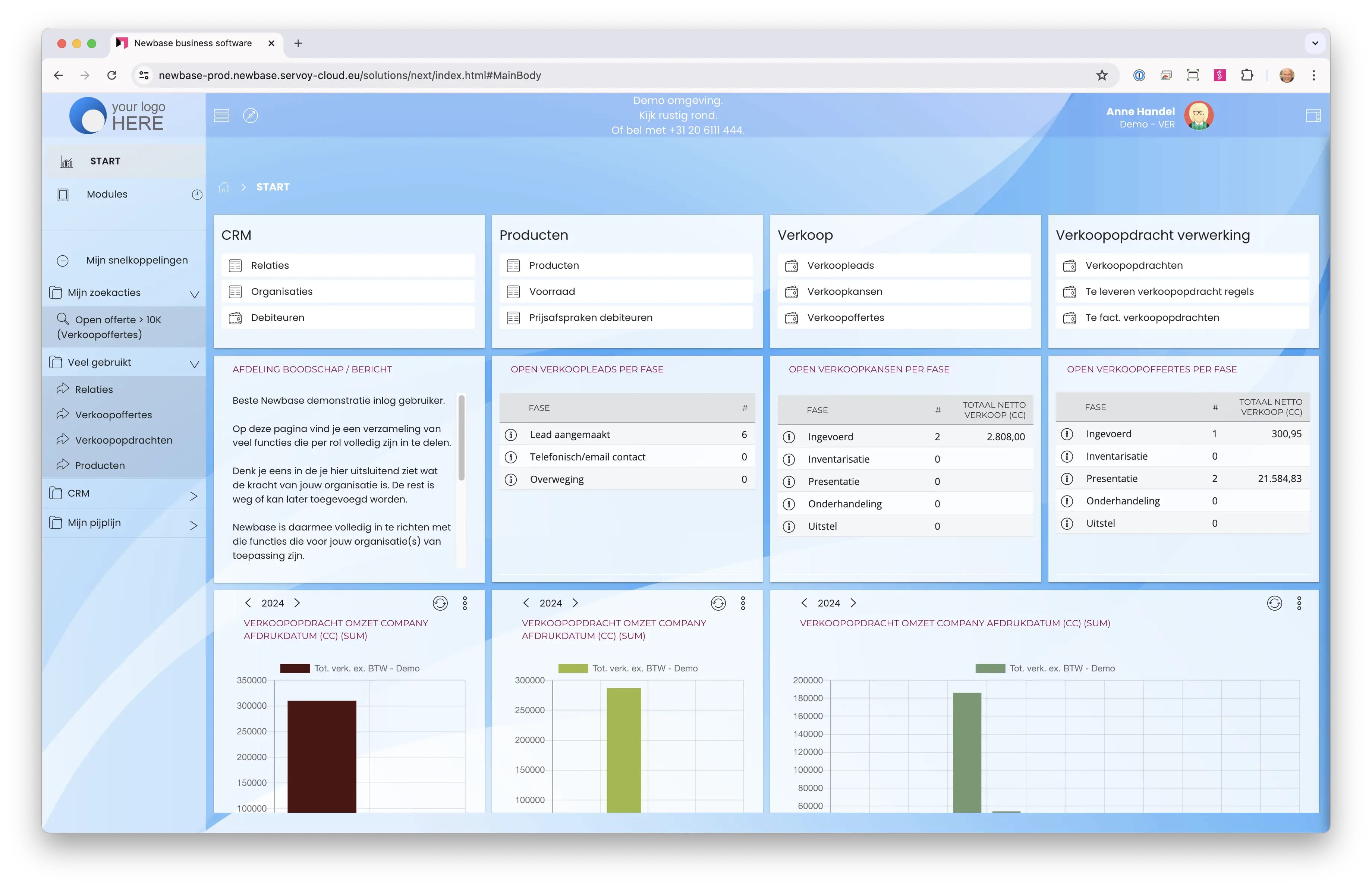Expand the Mijn pijplijn folder
Viewport: 1372px width, 888px height.
coord(194,525)
